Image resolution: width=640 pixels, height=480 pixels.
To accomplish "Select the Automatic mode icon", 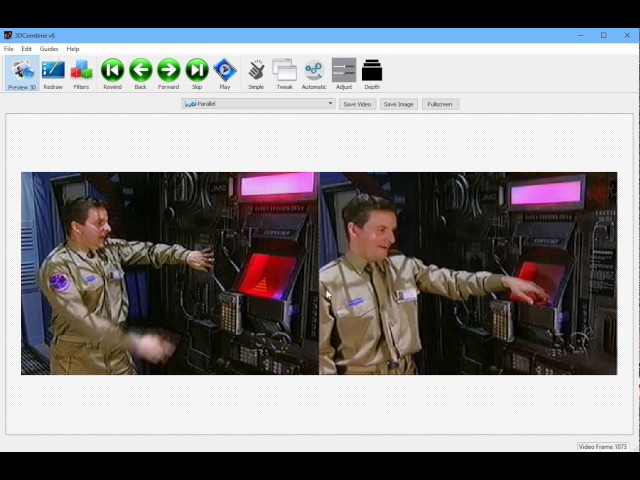I will point(313,74).
